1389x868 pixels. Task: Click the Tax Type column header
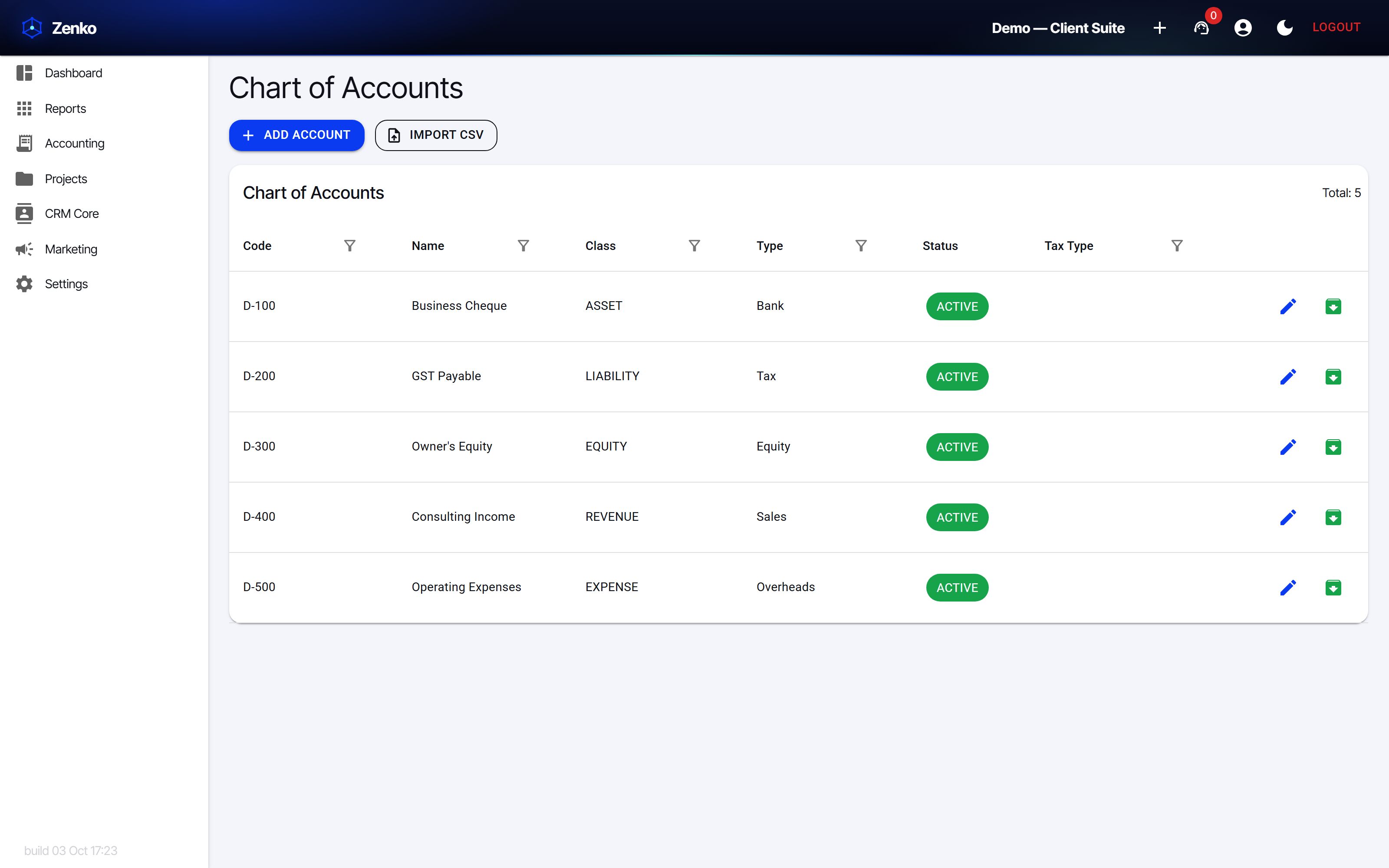pyautogui.click(x=1069, y=246)
